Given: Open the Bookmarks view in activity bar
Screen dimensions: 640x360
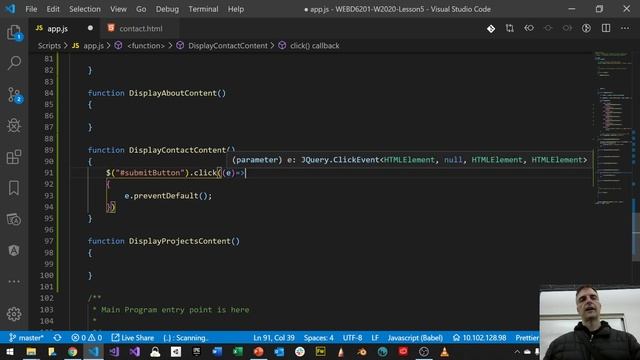Looking at the screenshot, I should point(14,188).
